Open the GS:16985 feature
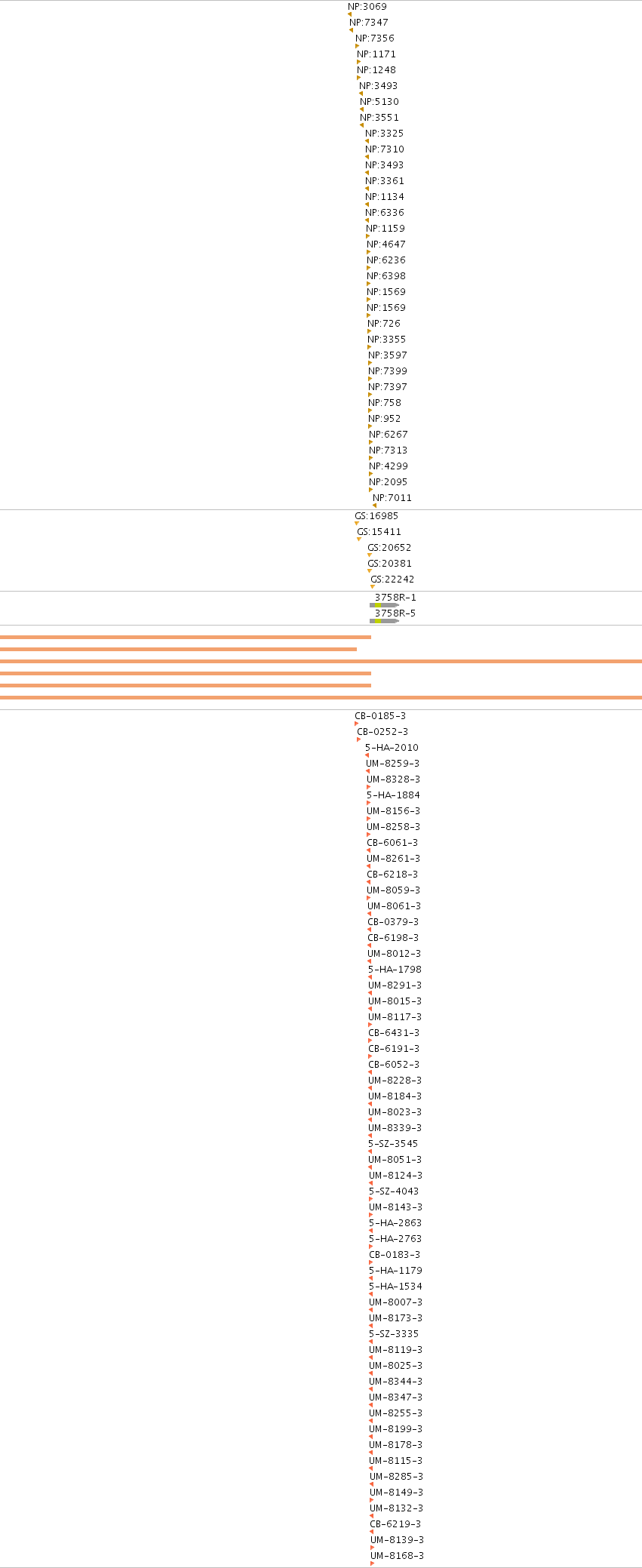Viewport: 642px width, 1568px height. (x=376, y=516)
